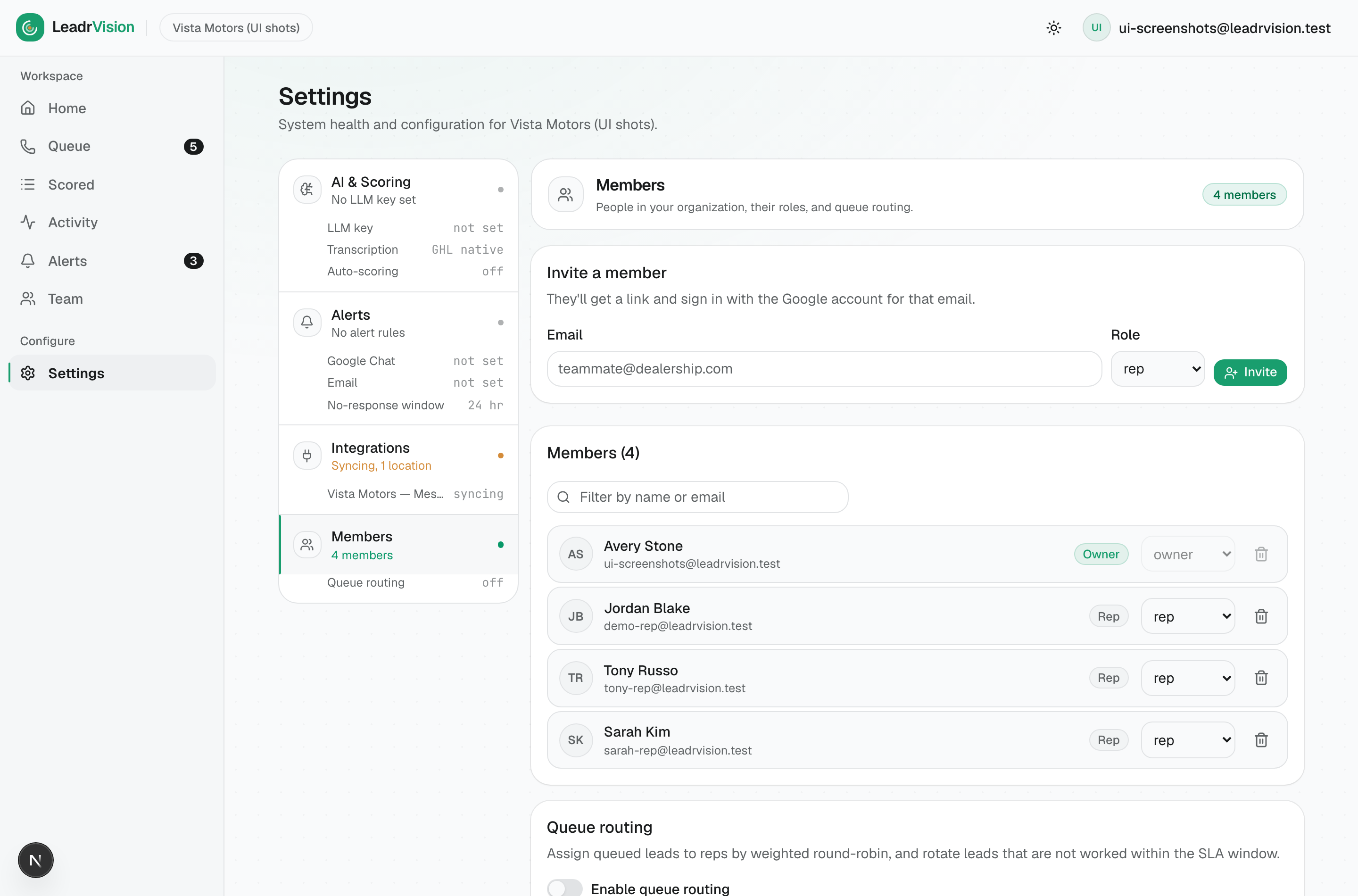Click the Members section people icon
Viewport: 1358px width, 896px height.
point(307,545)
